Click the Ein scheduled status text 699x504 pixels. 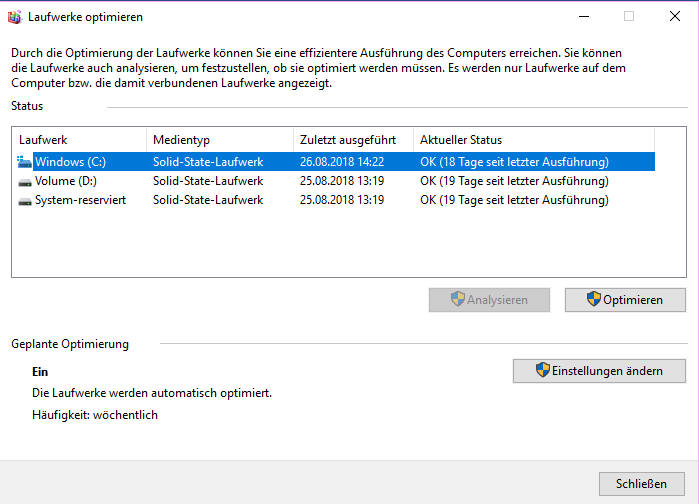coord(40,372)
